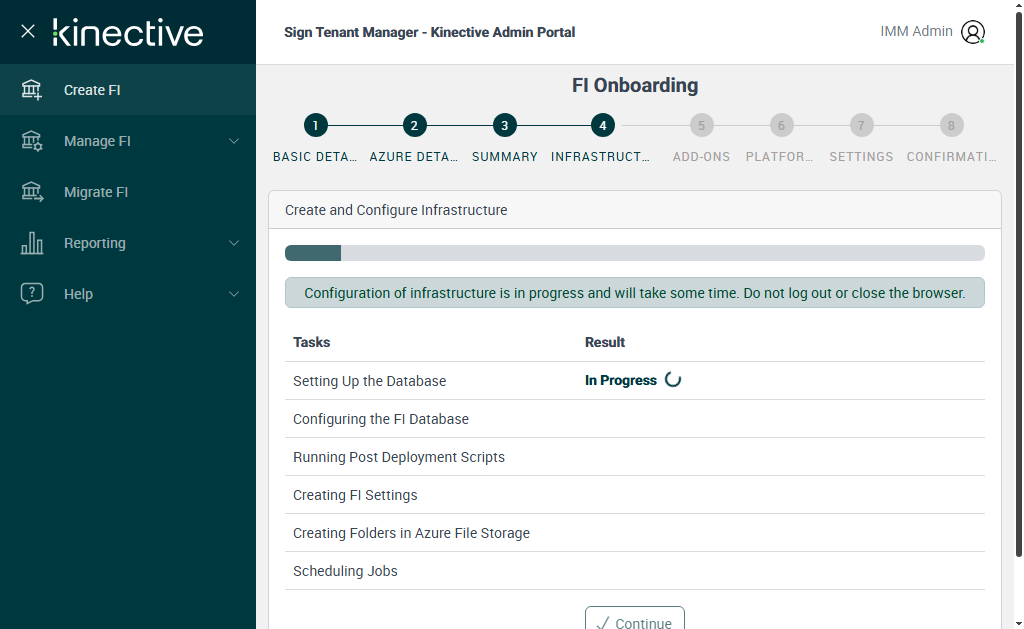Select 'Scheduling Jobs' task row
The image size is (1024, 629).
(x=635, y=570)
